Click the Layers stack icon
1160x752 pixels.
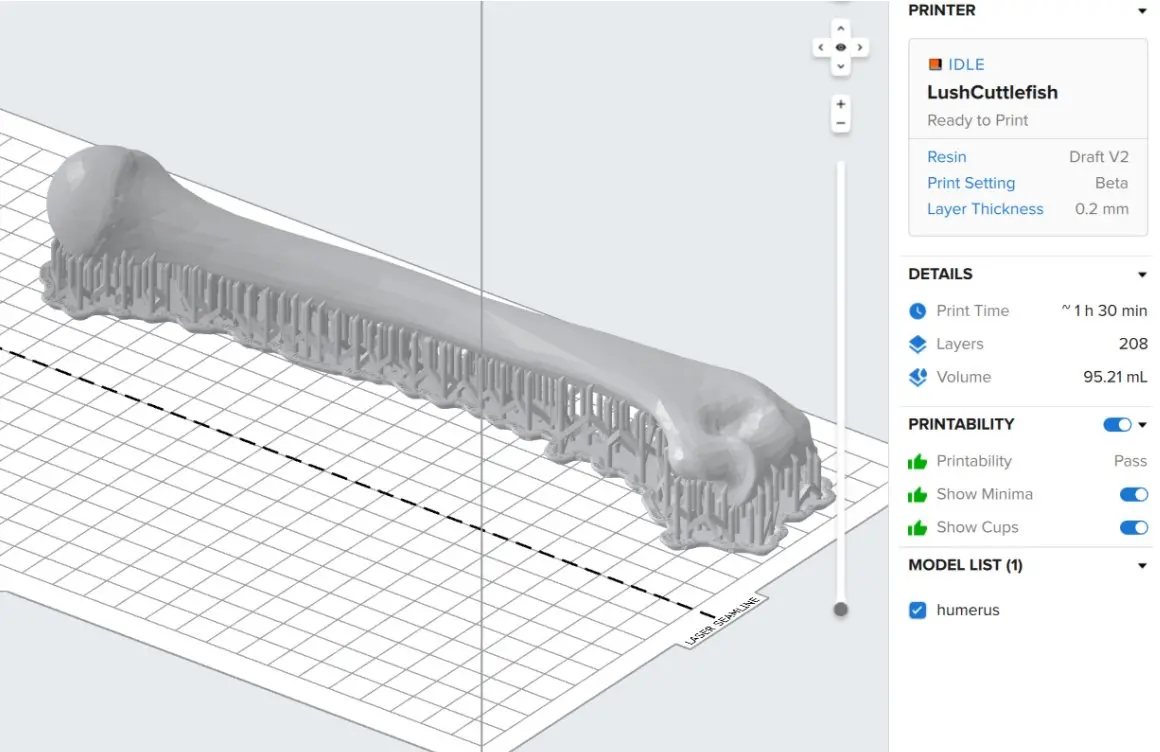click(x=917, y=344)
